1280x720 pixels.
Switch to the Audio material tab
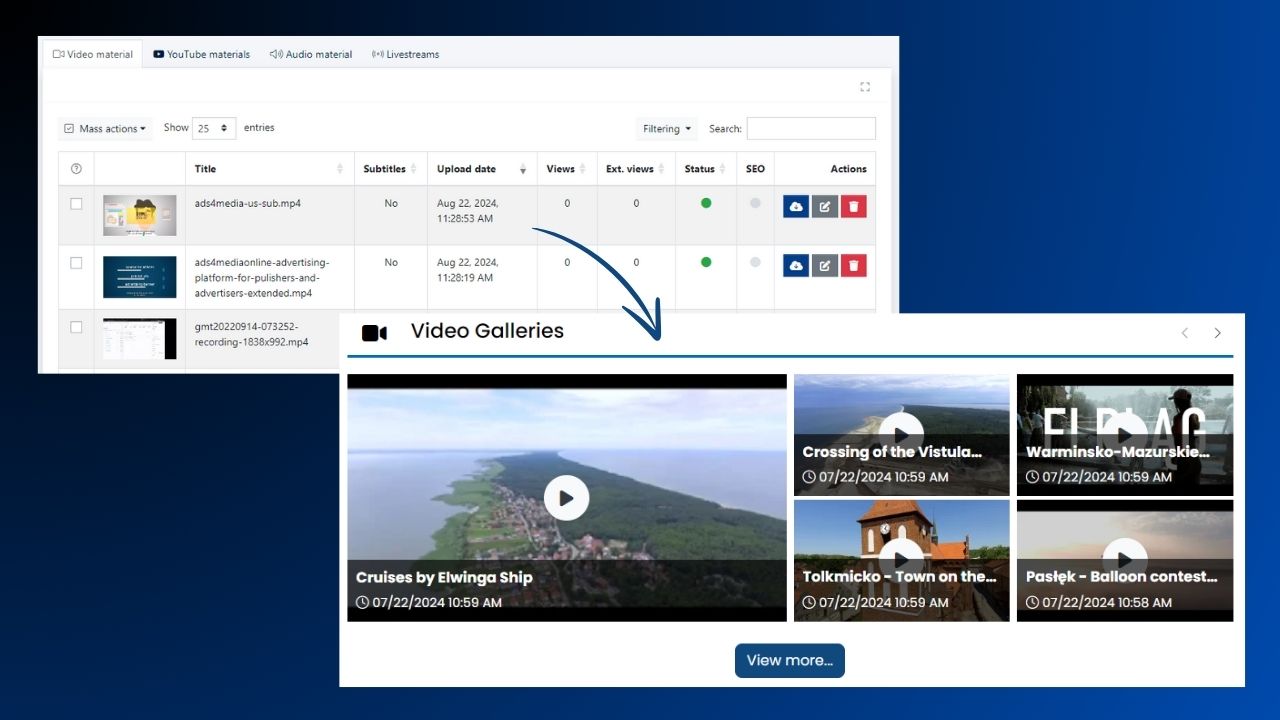(311, 54)
